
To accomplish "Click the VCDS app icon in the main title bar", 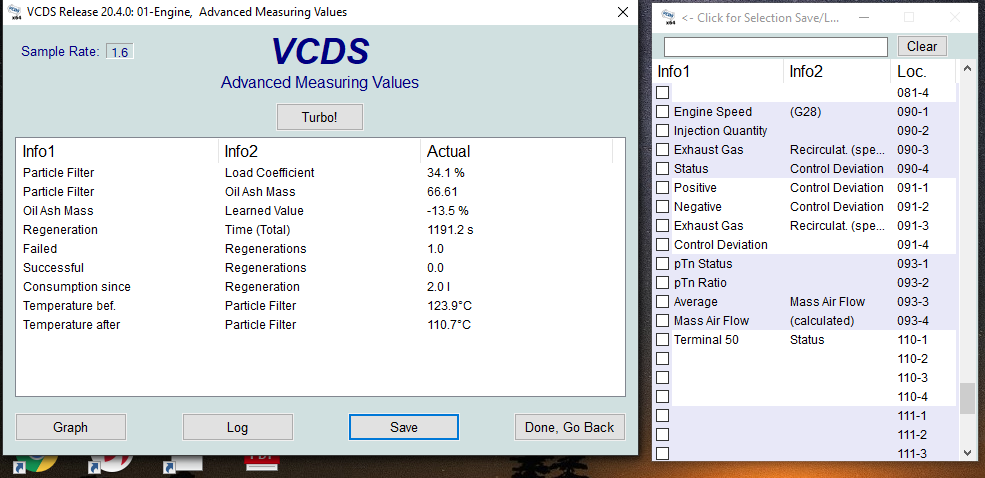I will 14,12.
